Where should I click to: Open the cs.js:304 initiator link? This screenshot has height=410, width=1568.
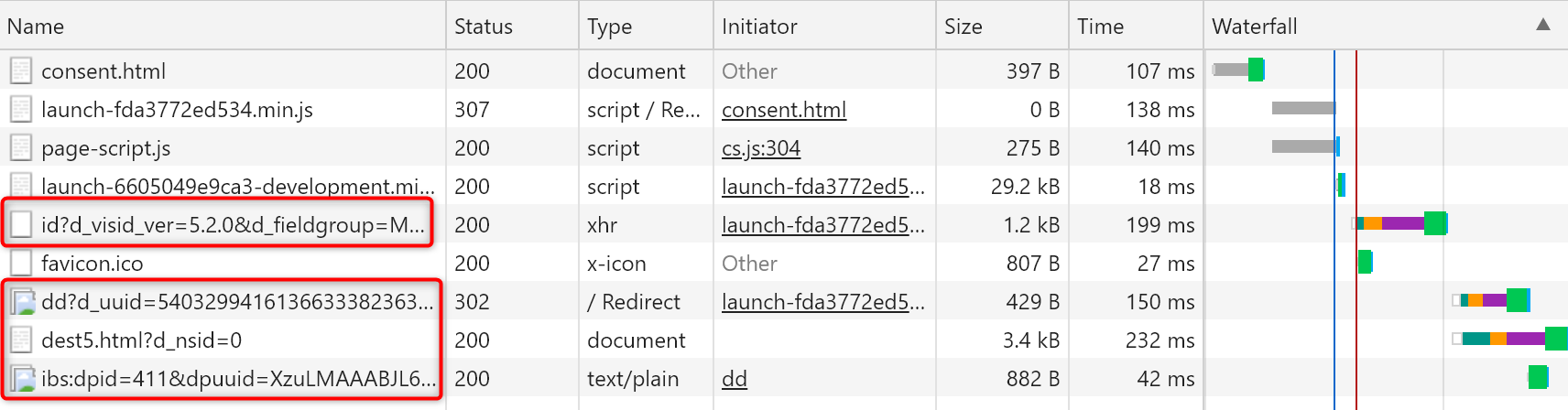point(760,148)
